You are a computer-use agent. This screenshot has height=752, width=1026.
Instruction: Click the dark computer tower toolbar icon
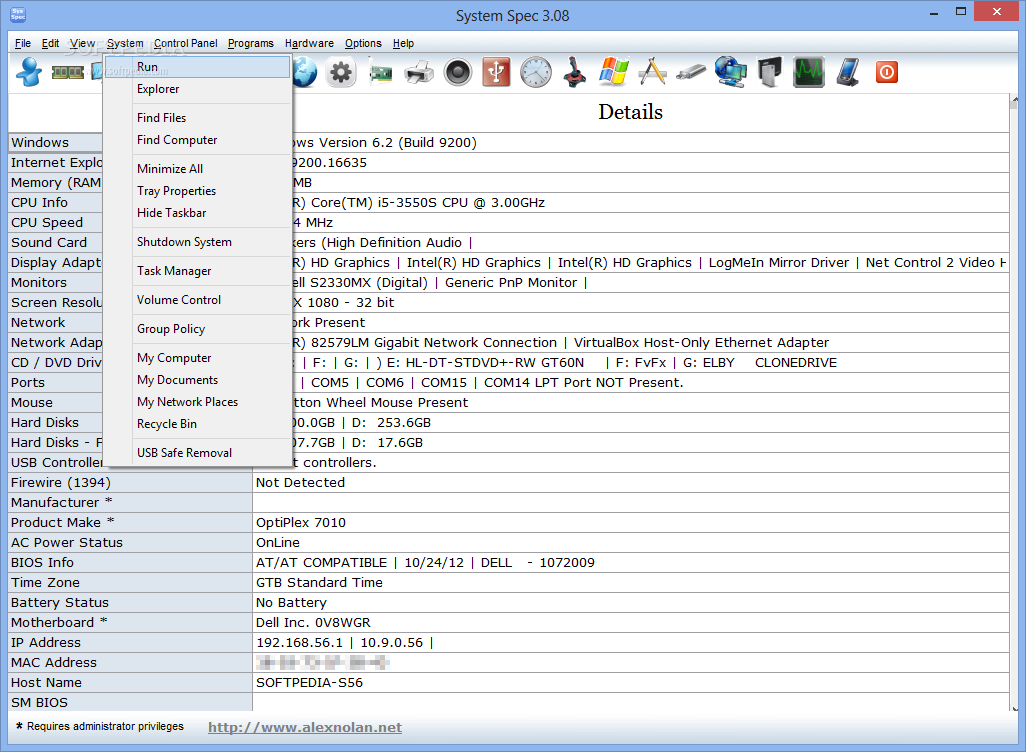[770, 72]
